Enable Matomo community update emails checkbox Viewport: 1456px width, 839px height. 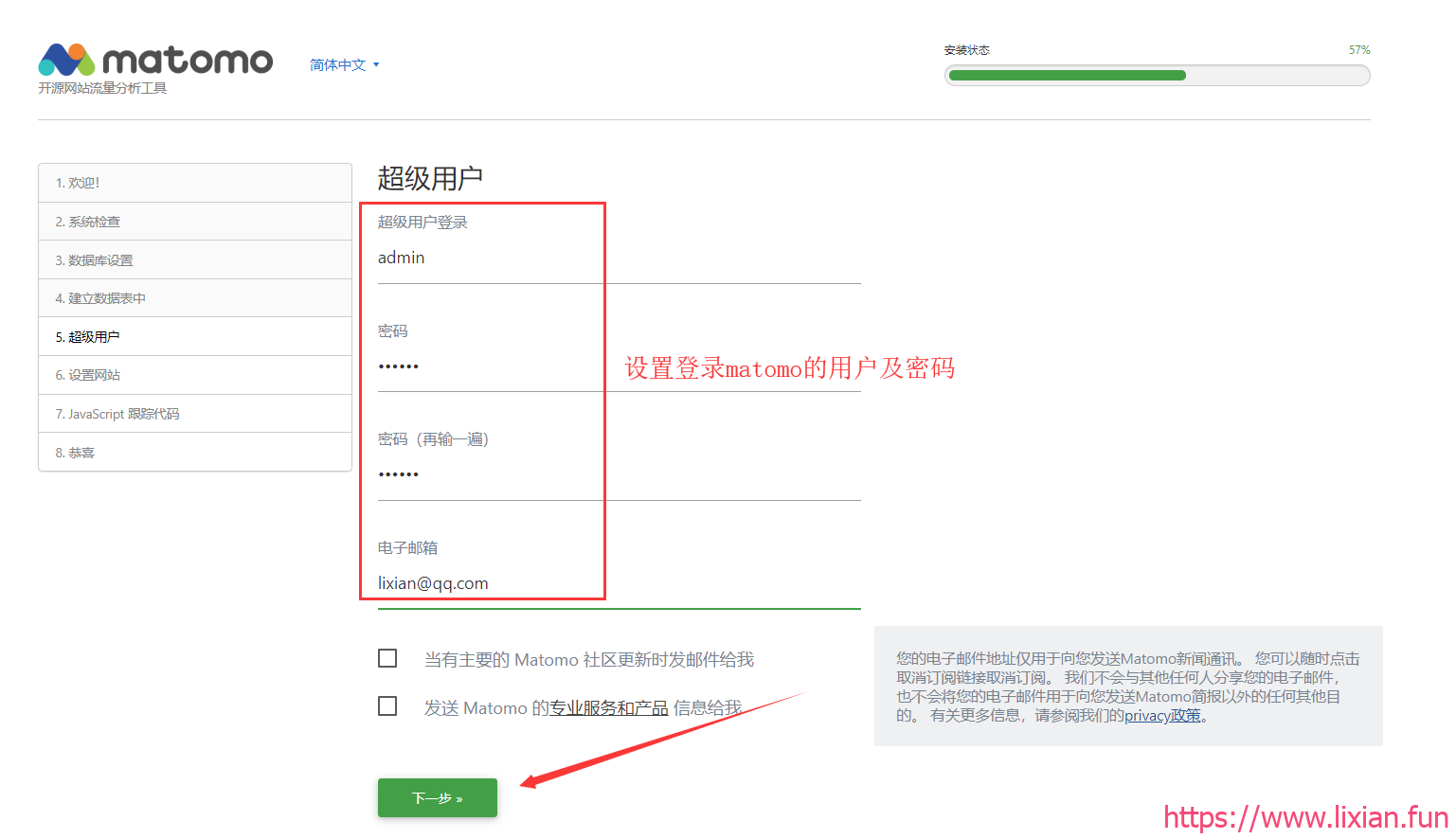[x=387, y=658]
